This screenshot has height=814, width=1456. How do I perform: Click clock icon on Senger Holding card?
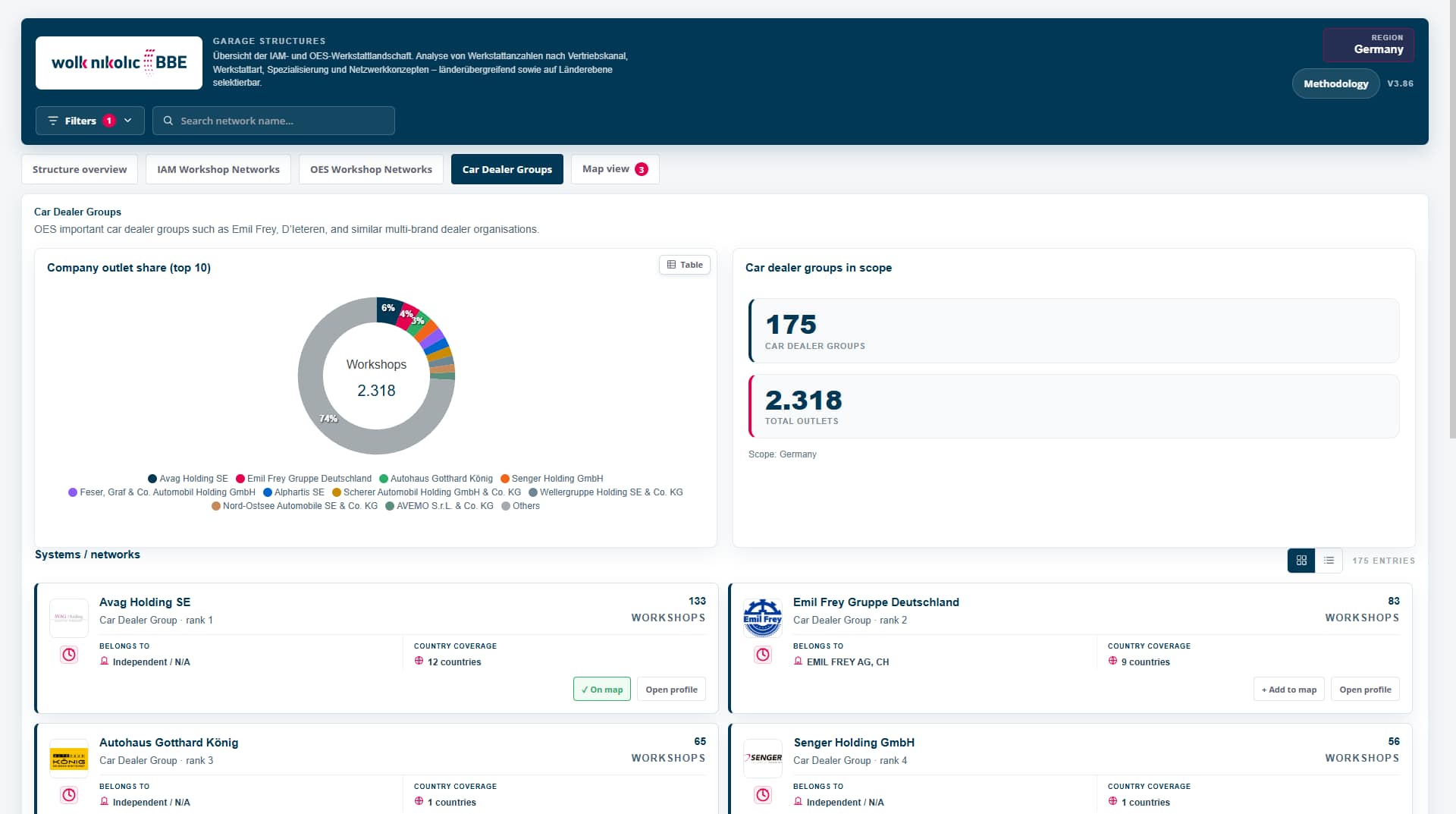763,795
